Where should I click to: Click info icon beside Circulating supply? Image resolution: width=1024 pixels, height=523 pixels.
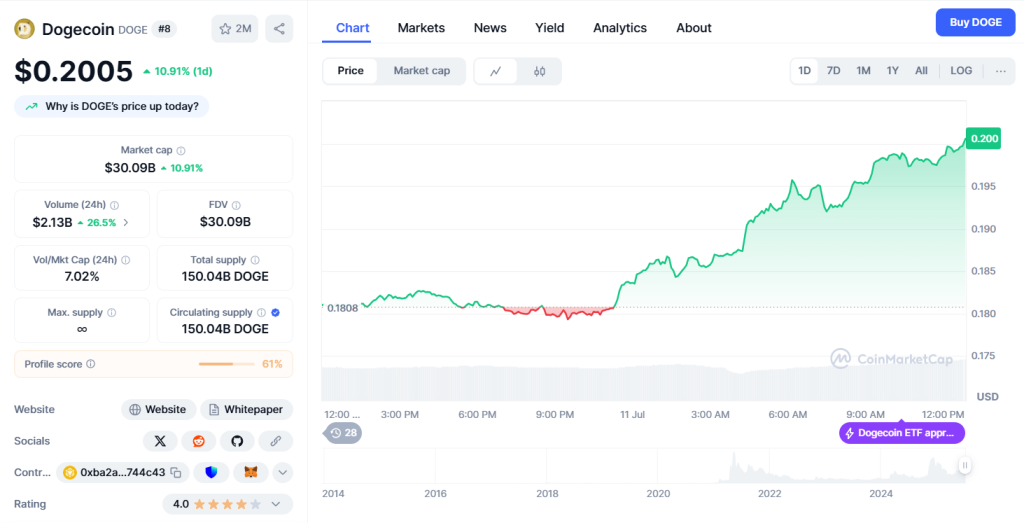click(261, 313)
